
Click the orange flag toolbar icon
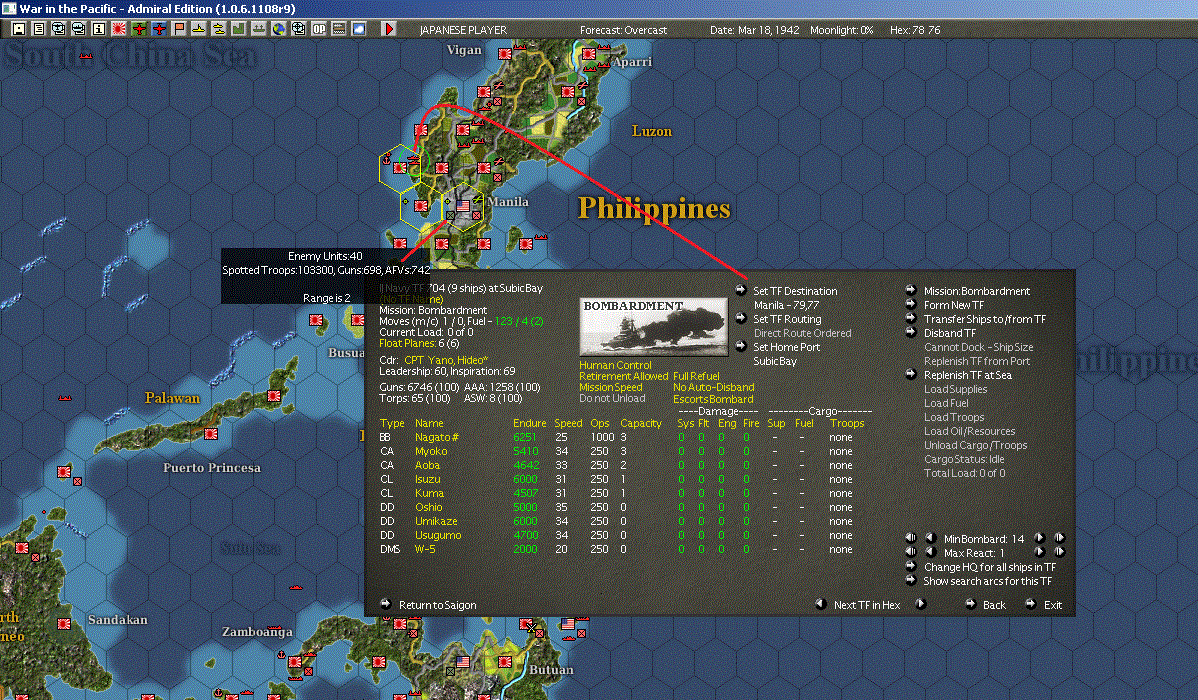[x=179, y=29]
